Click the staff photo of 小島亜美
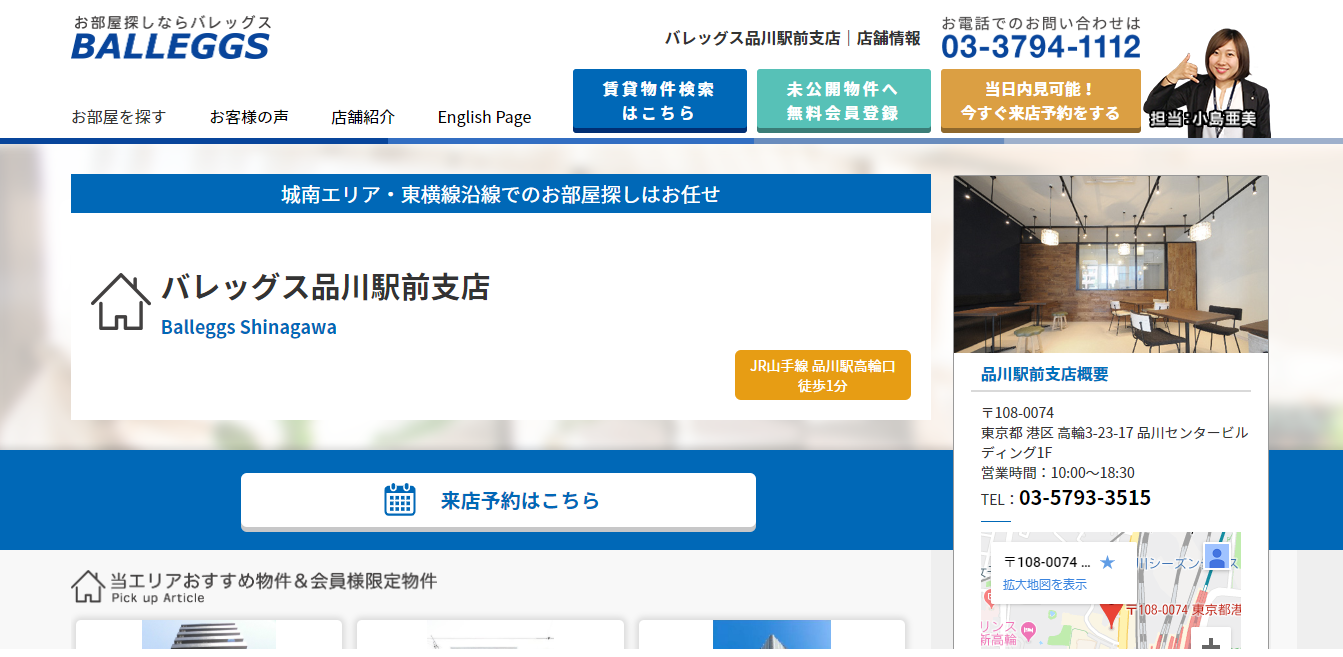The height and width of the screenshot is (657, 1343). coord(1207,82)
